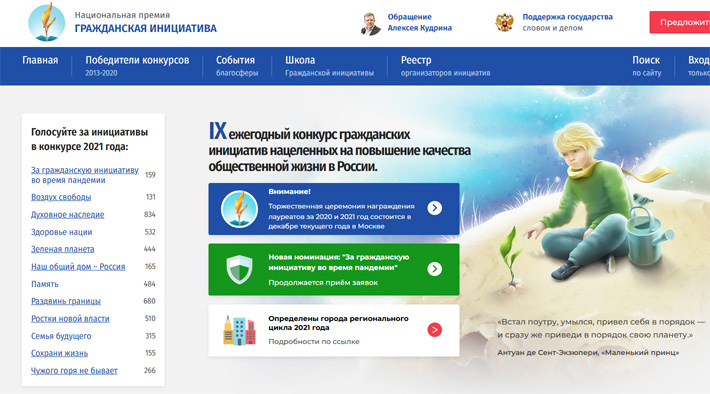710x394 pixels.
Task: Select the Память nomination
Action: tap(45, 284)
